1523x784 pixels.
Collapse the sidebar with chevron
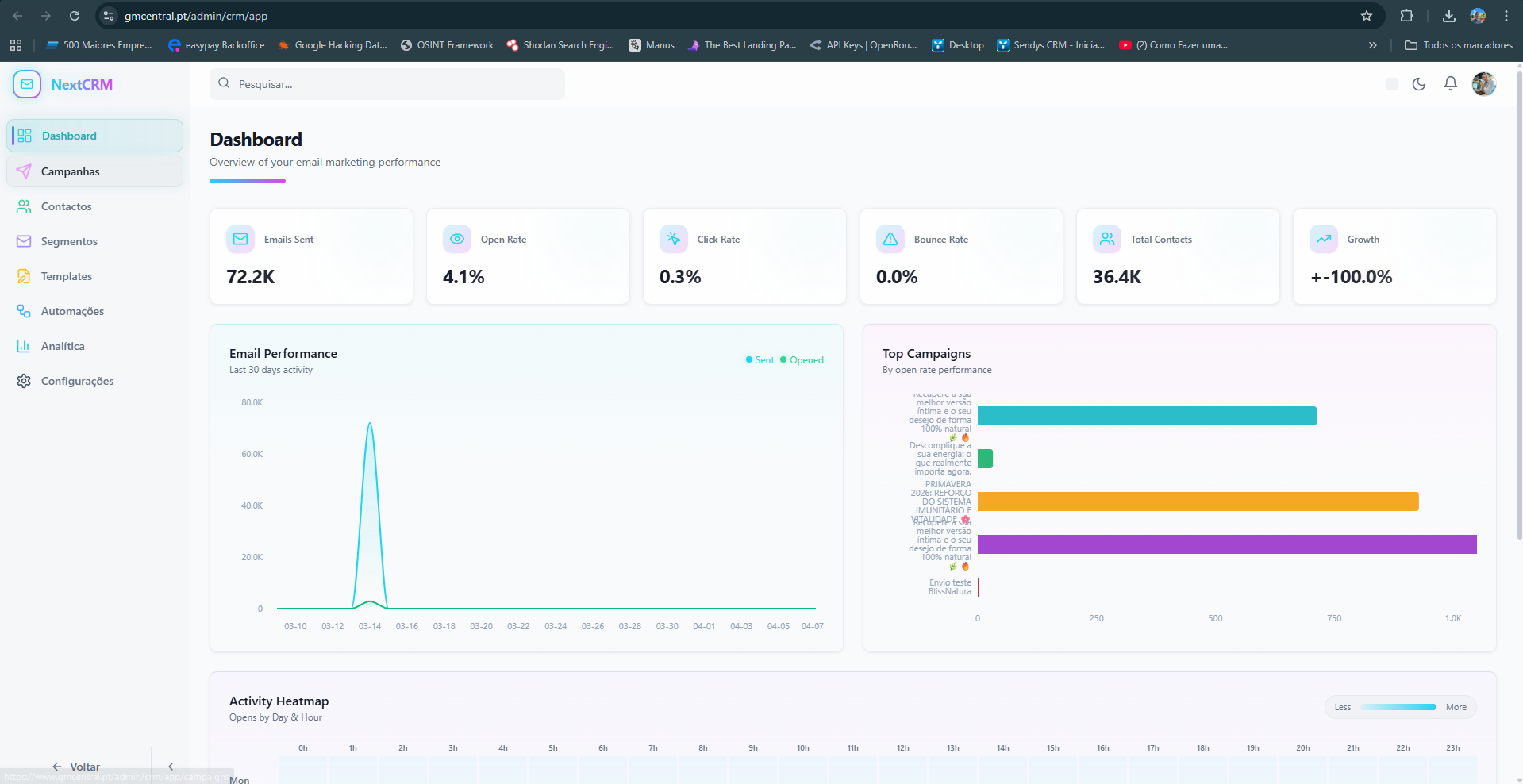pyautogui.click(x=171, y=767)
